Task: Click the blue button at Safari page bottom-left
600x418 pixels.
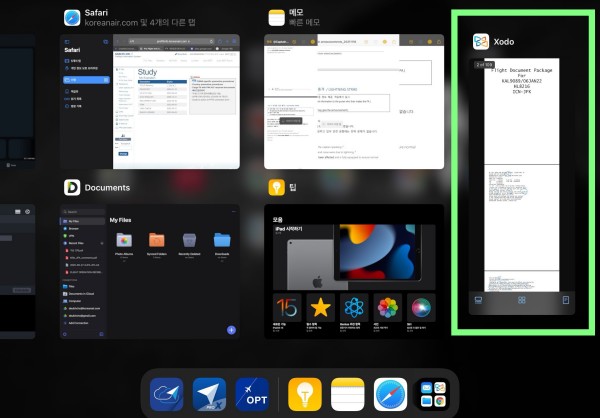Action: 123,154
